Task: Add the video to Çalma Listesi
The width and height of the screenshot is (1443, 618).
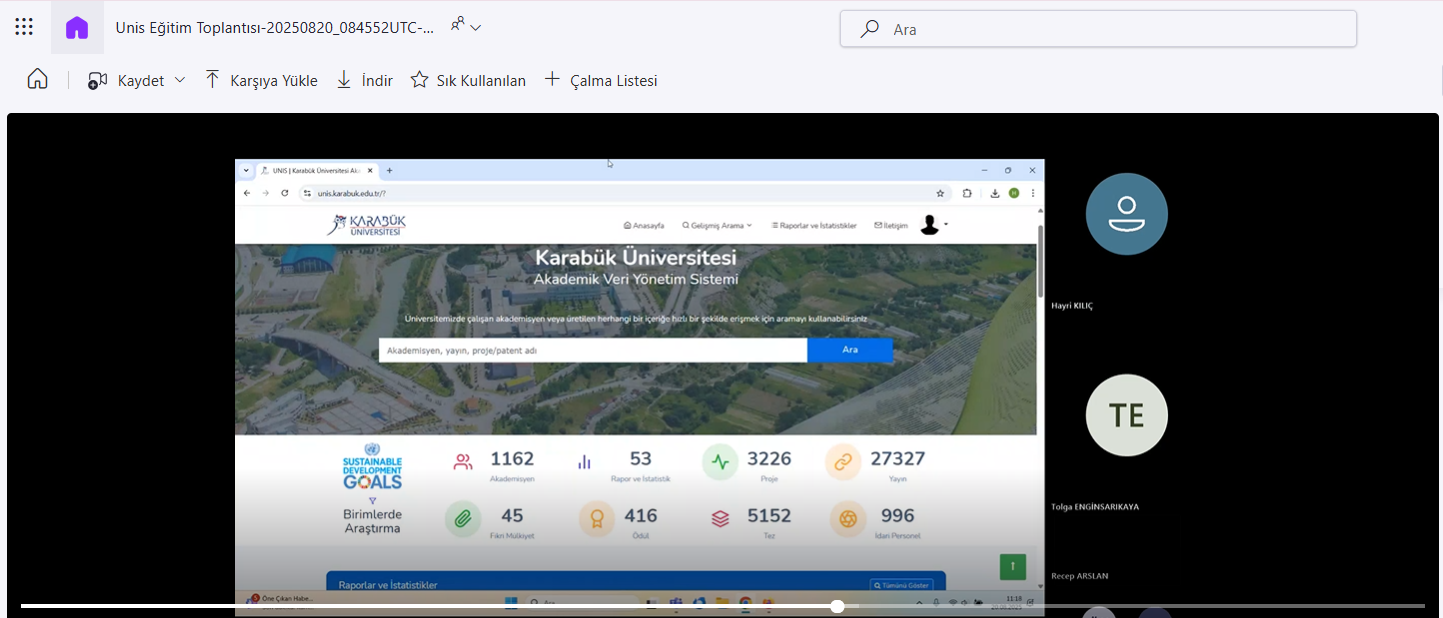Action: (x=600, y=81)
